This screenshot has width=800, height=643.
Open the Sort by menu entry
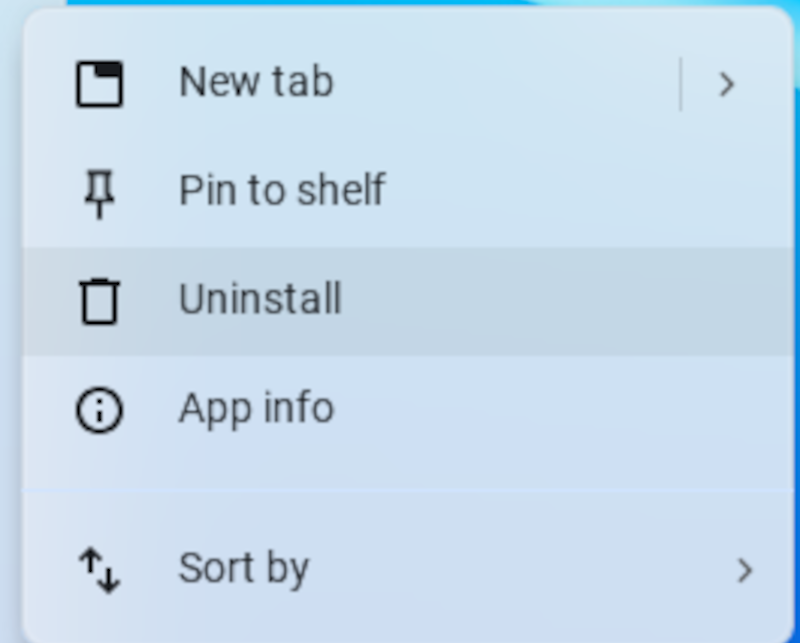click(x=243, y=568)
